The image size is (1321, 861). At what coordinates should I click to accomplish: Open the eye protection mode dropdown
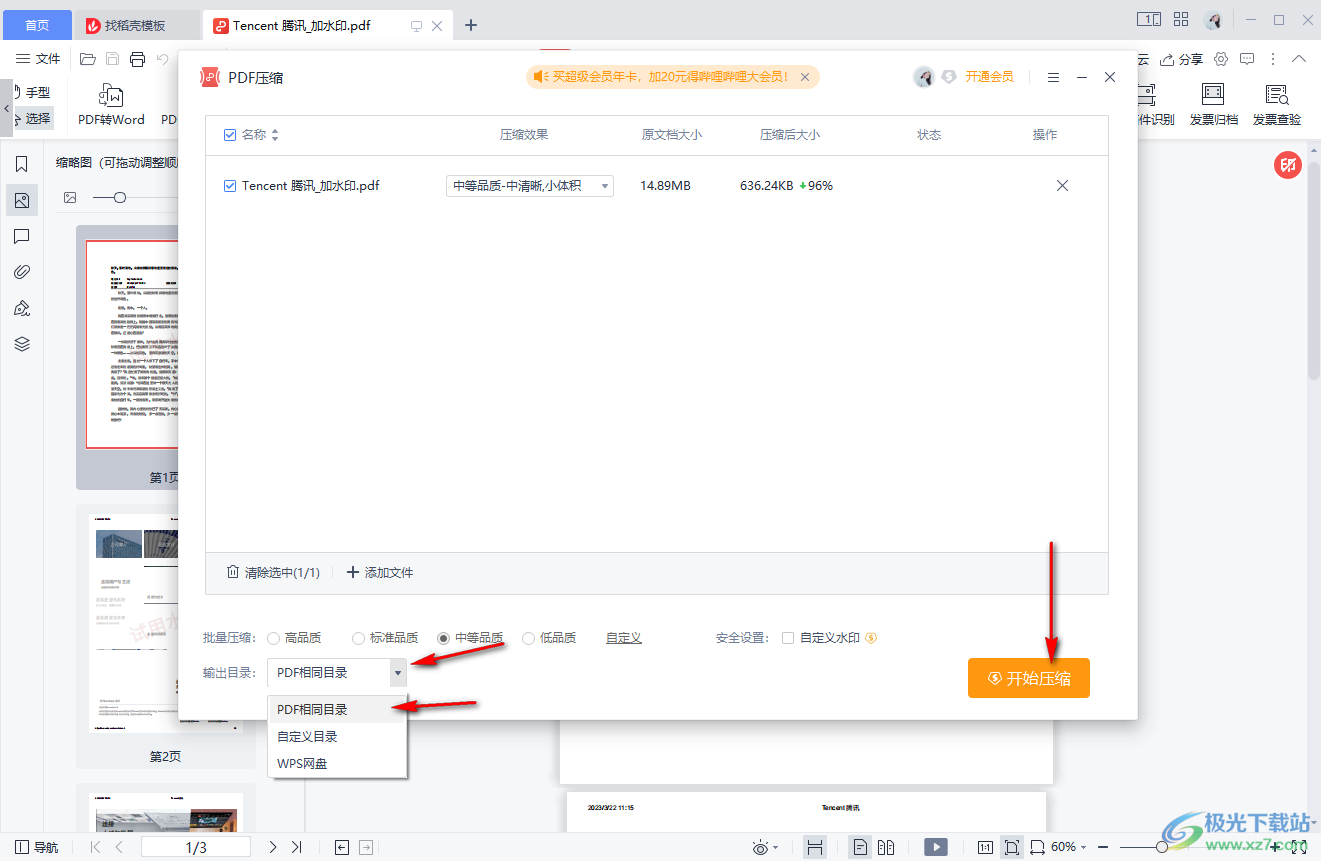point(765,847)
